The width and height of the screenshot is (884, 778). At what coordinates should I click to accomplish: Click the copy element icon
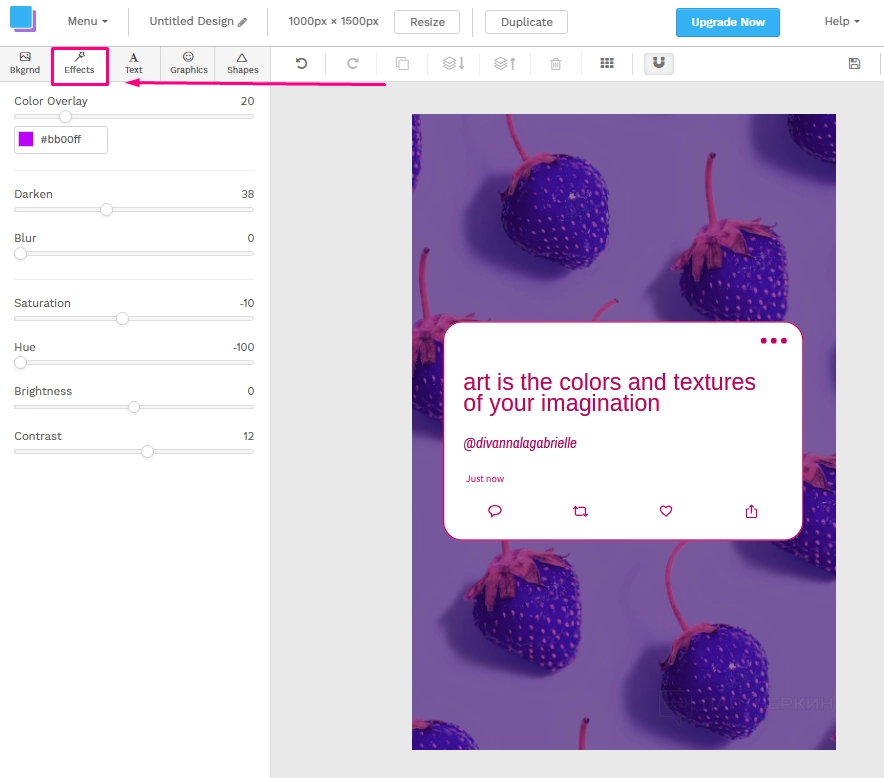point(402,64)
